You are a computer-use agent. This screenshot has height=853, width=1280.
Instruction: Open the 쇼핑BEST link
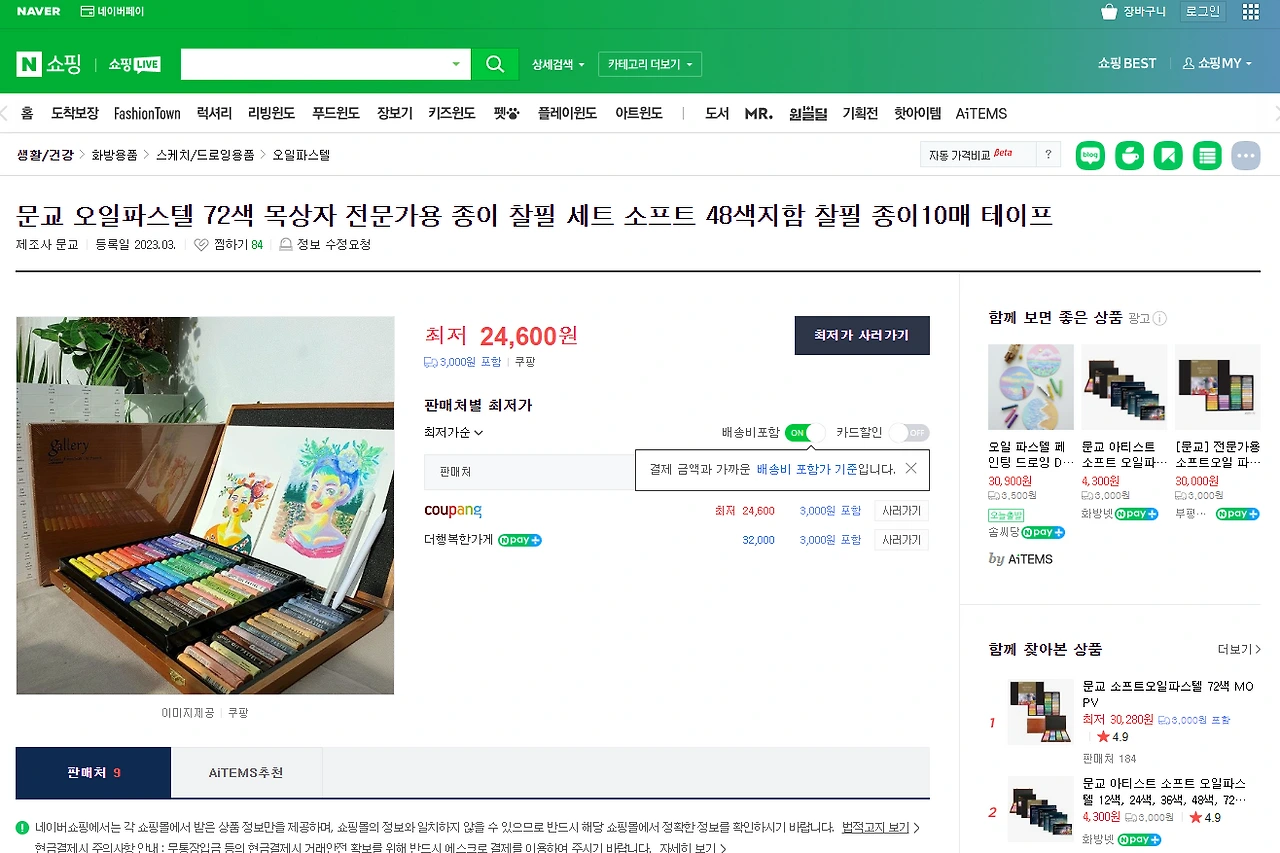coord(1127,63)
